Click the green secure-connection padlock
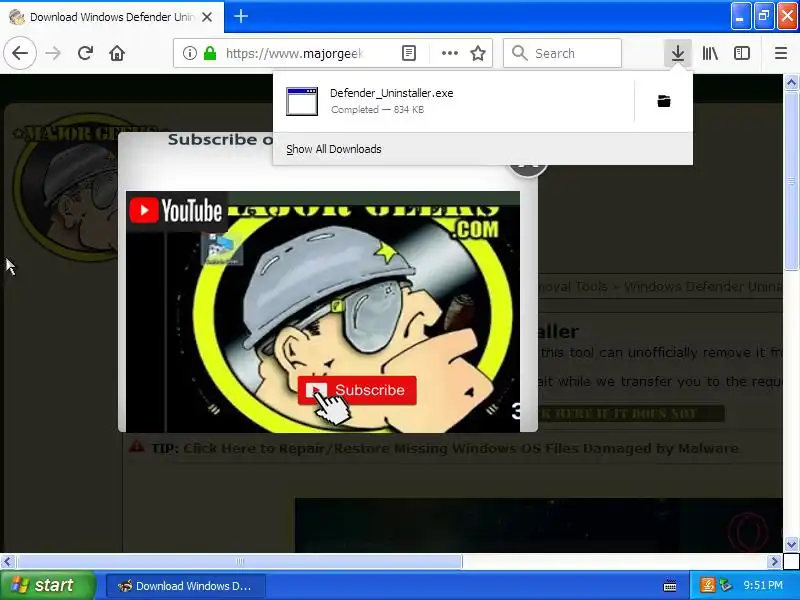The image size is (800, 600). click(x=210, y=53)
